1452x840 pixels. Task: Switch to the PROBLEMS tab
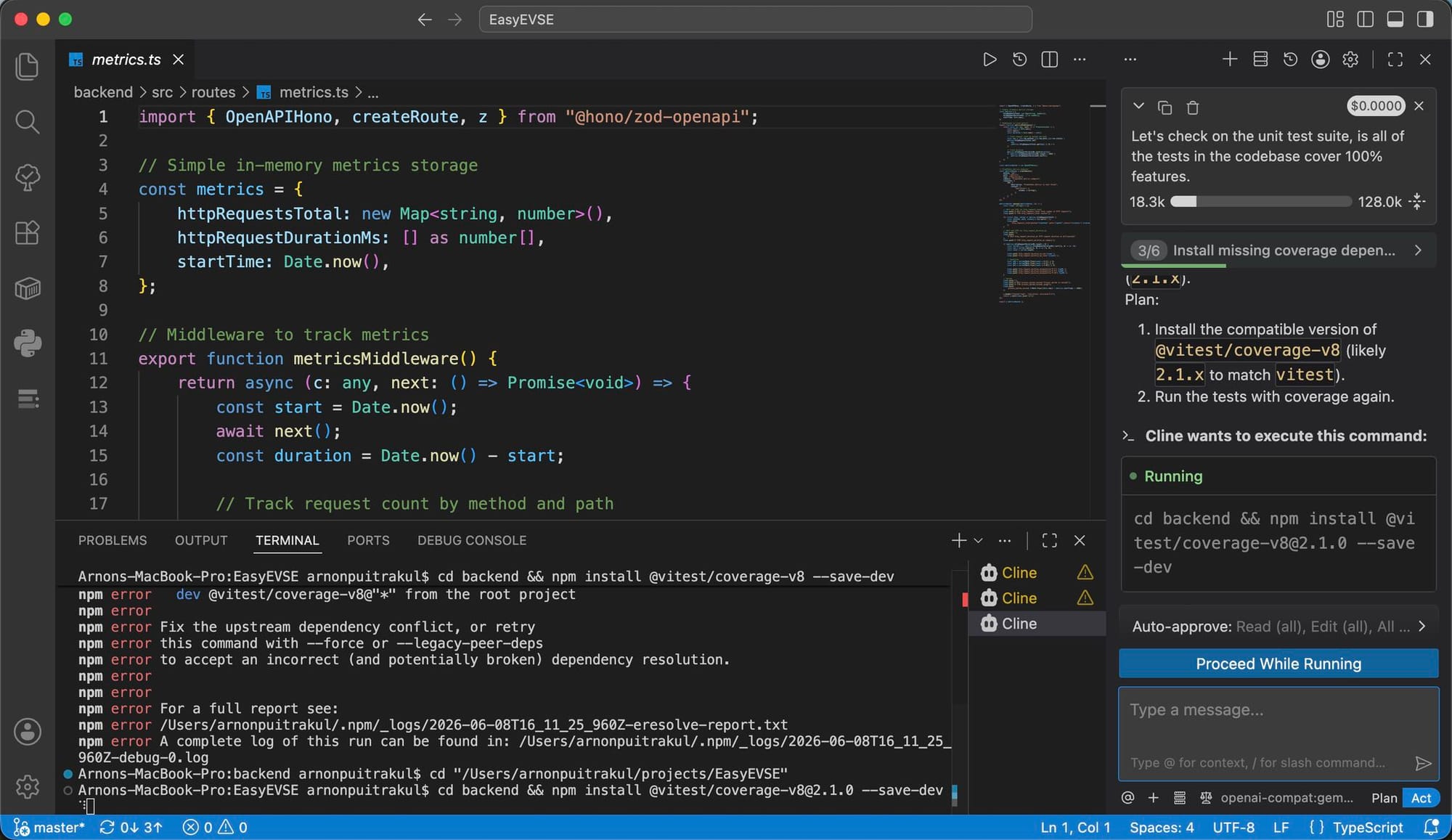pyautogui.click(x=113, y=541)
